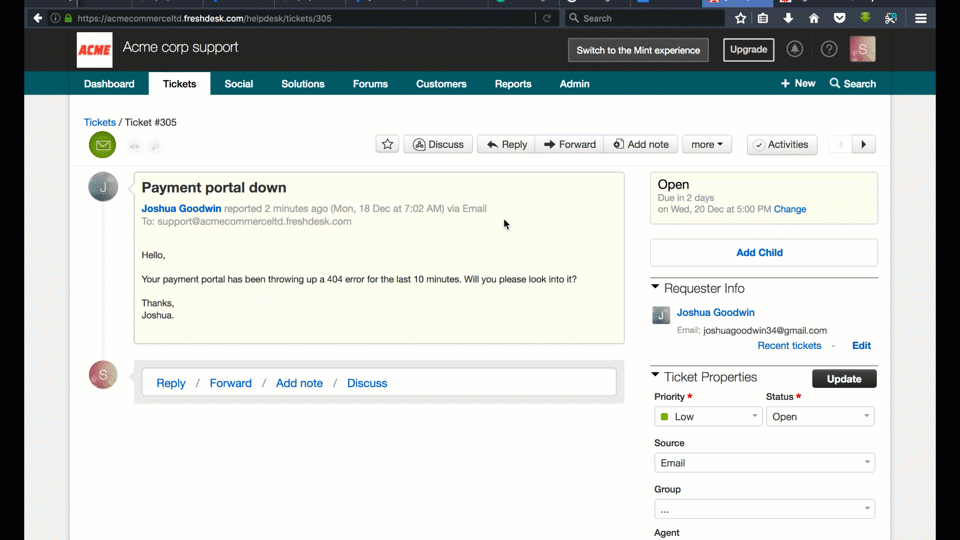Screen dimensions: 960x540
Task: Open the site info icon in address bar
Action: point(55,18)
